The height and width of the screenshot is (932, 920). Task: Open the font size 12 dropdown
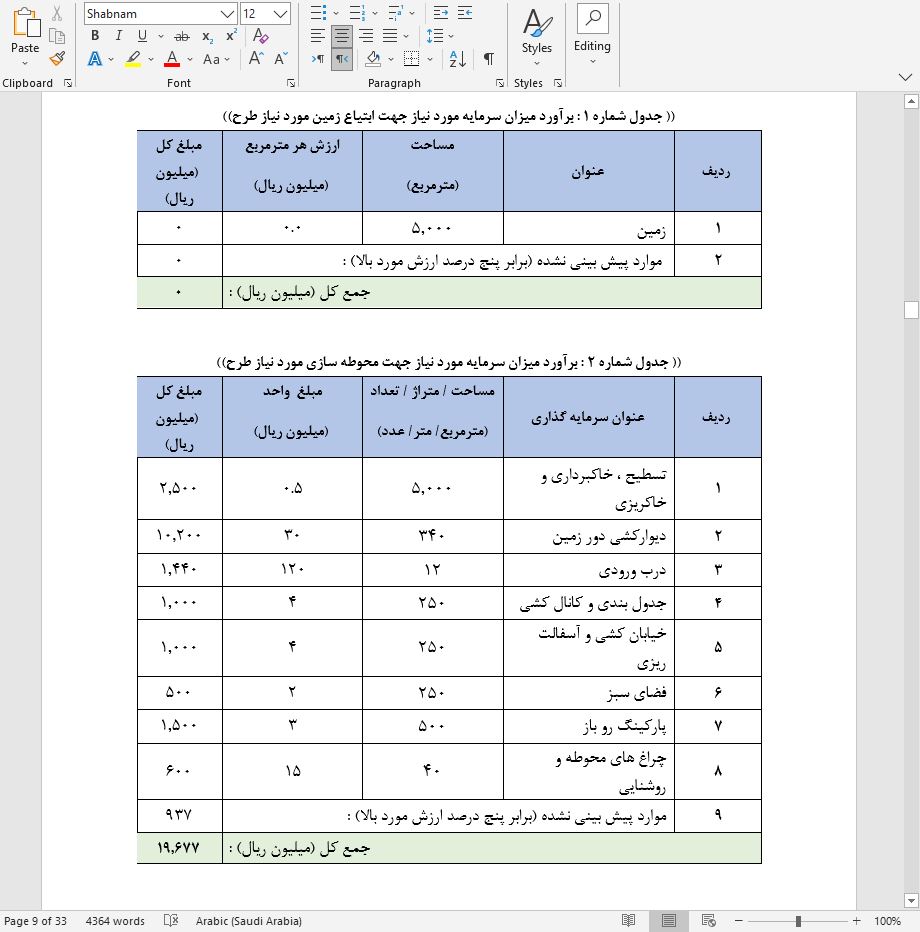coord(281,14)
